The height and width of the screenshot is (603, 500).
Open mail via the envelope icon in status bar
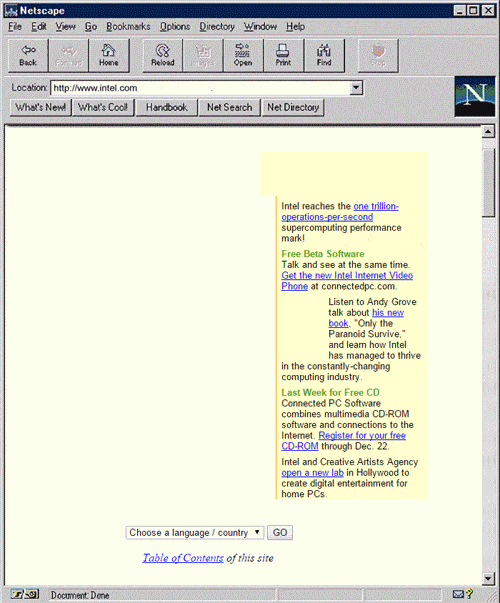tap(458, 594)
